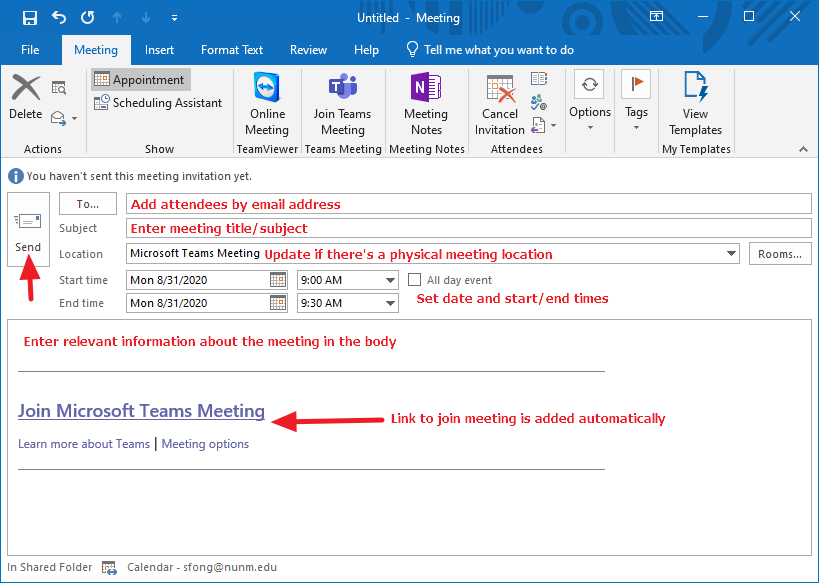Open the End time calendar picker
The image size is (819, 583).
coord(278,303)
